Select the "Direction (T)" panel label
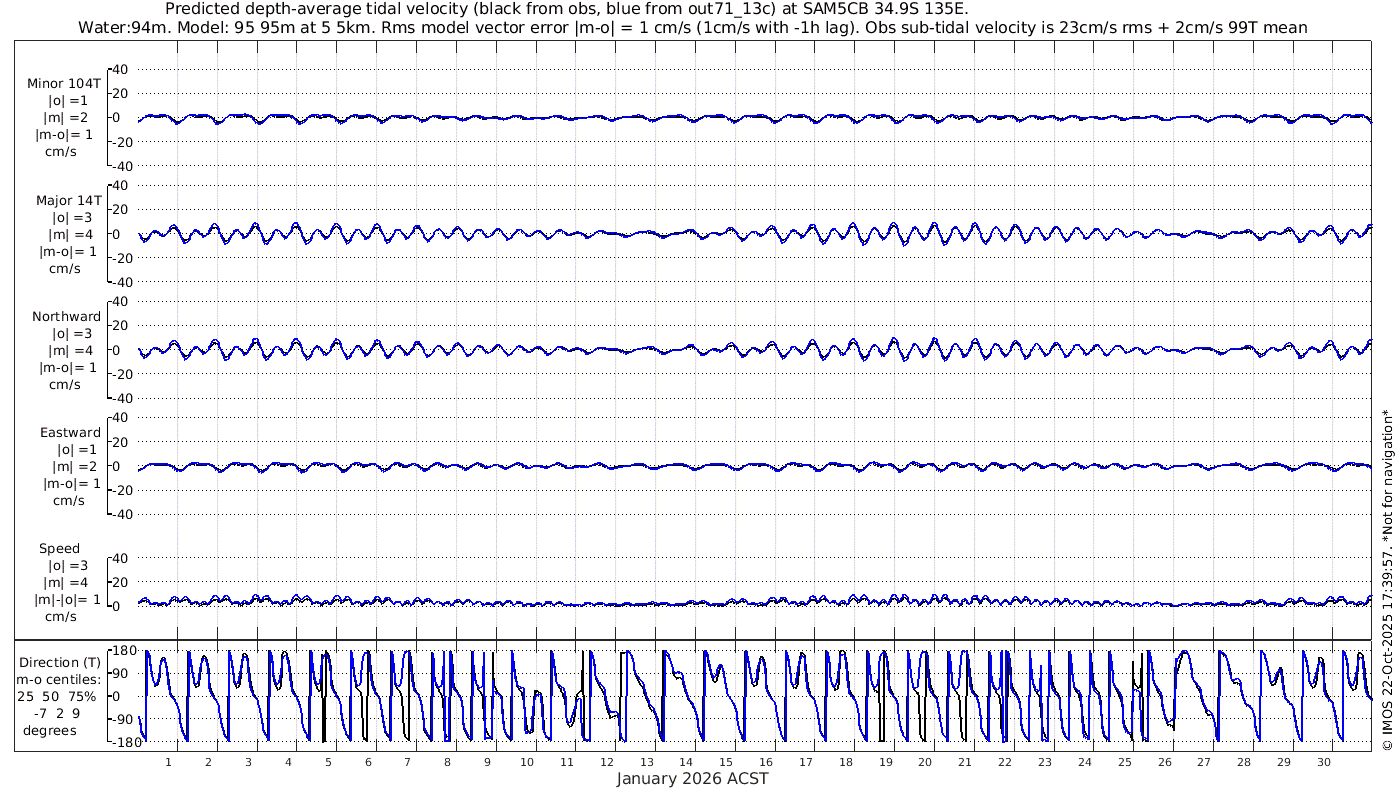The image size is (1400, 800). point(62,662)
